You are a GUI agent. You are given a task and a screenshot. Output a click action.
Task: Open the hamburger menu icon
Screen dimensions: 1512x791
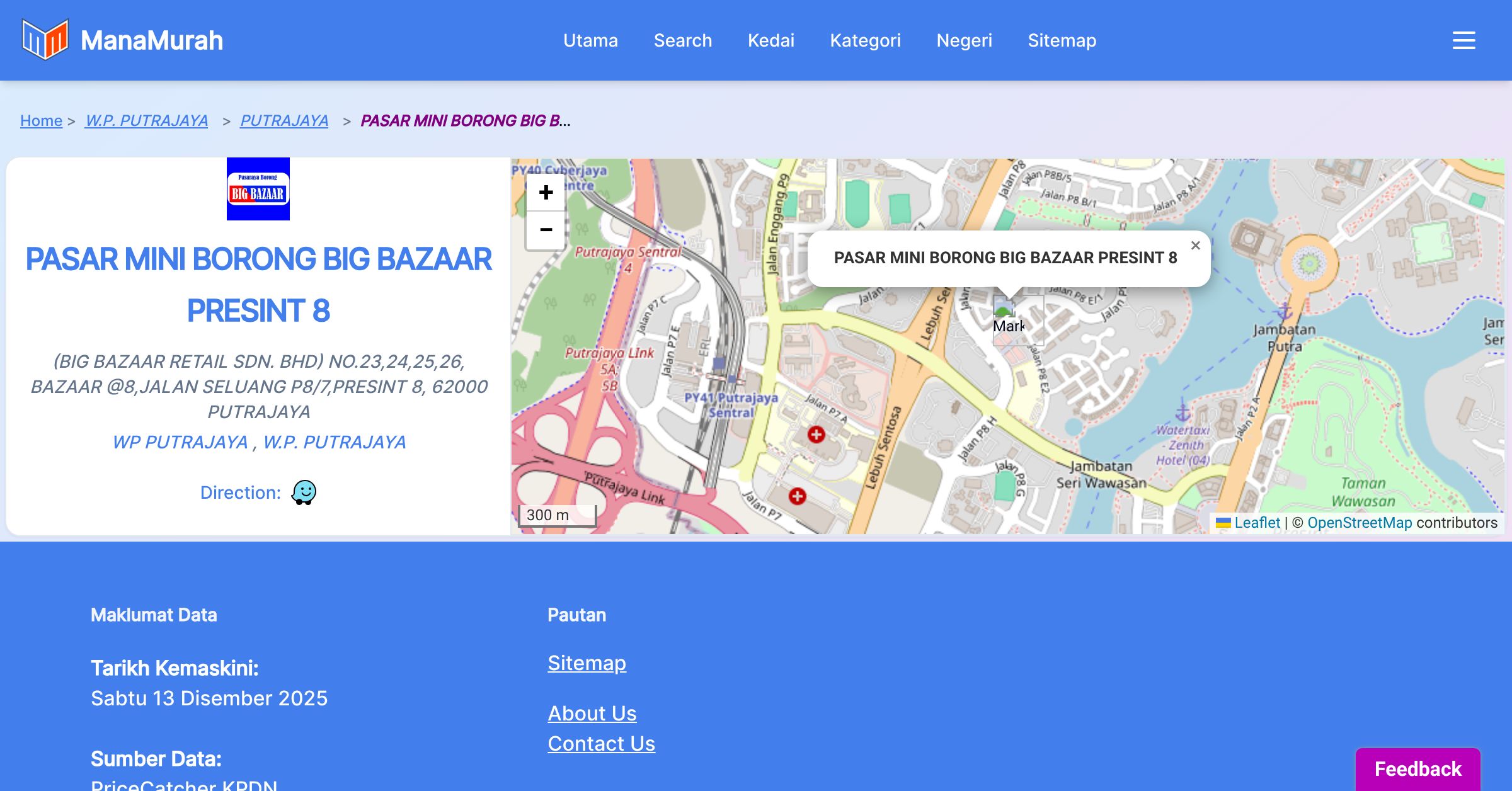click(1463, 40)
